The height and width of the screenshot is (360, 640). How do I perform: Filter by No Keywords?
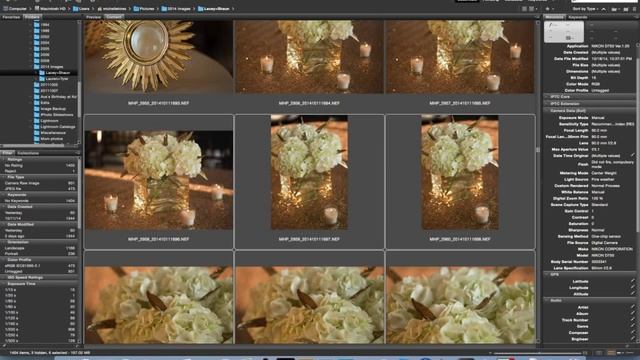coord(40,201)
